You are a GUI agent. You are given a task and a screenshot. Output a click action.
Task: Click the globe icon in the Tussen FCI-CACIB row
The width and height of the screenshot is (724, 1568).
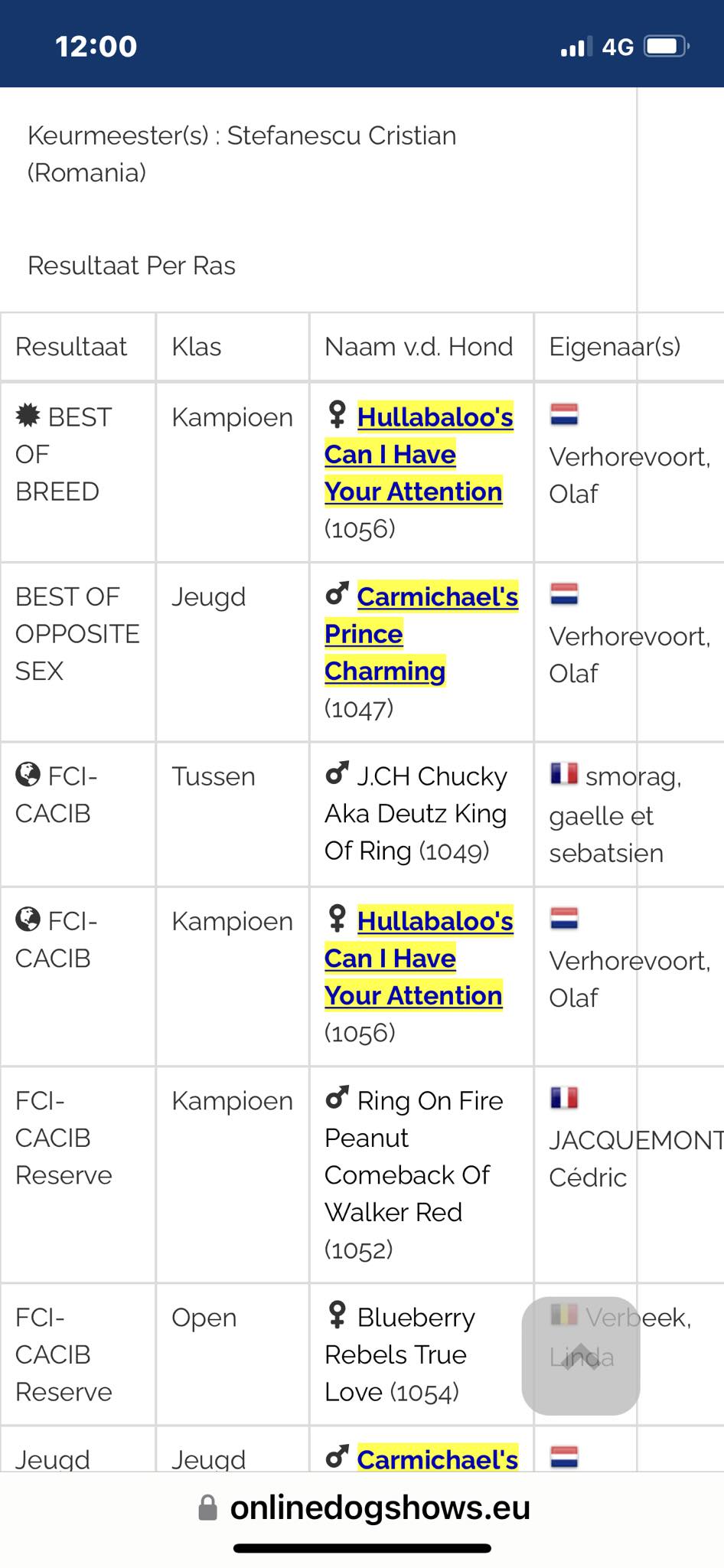28,775
